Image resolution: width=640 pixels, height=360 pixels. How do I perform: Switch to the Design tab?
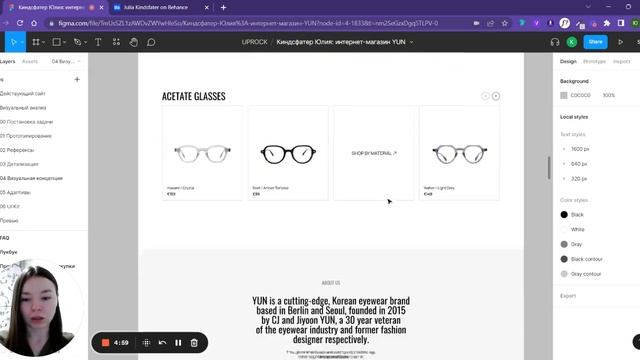point(568,61)
